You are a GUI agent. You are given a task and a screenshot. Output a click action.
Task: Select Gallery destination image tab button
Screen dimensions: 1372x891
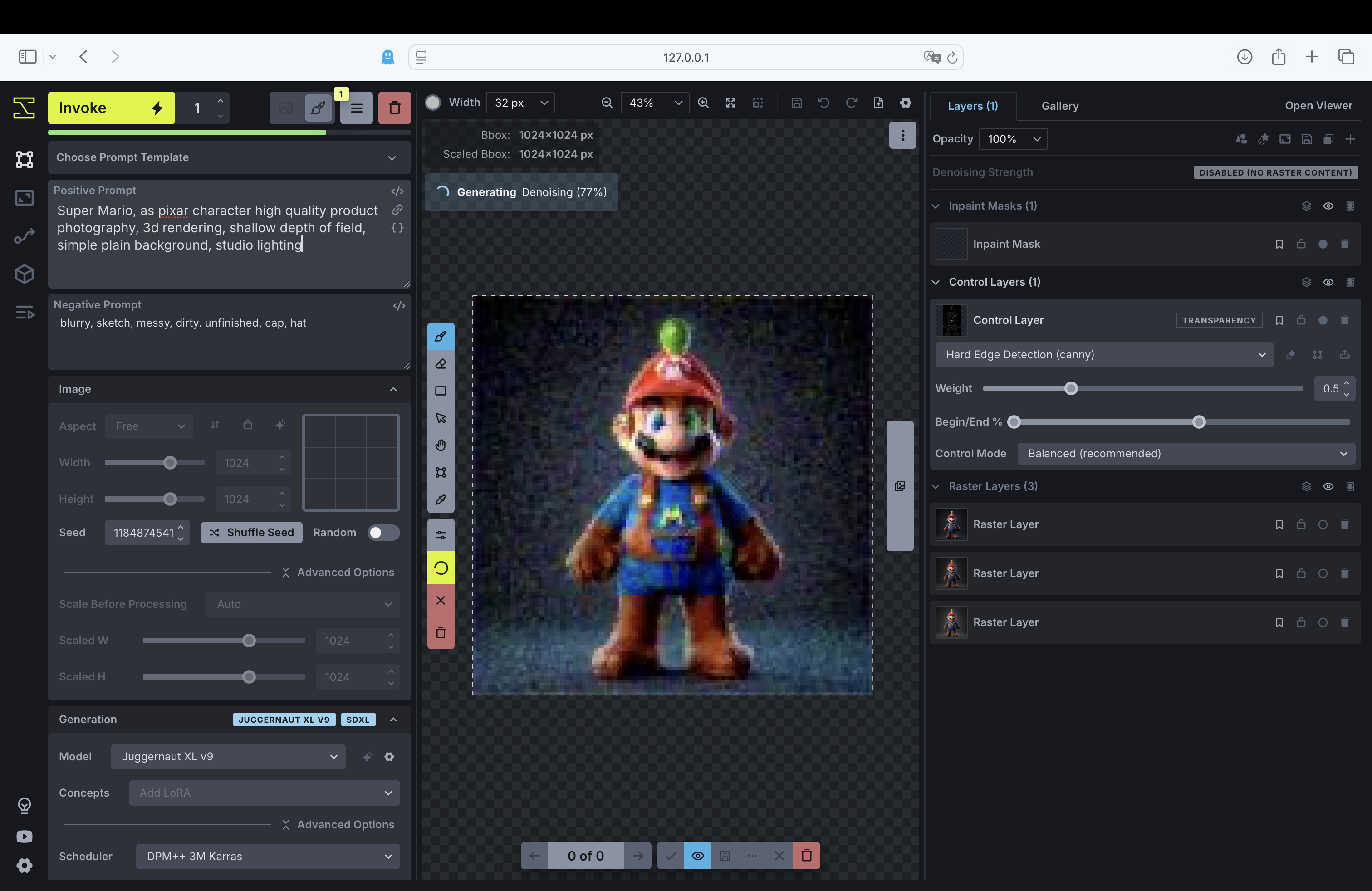(286, 108)
